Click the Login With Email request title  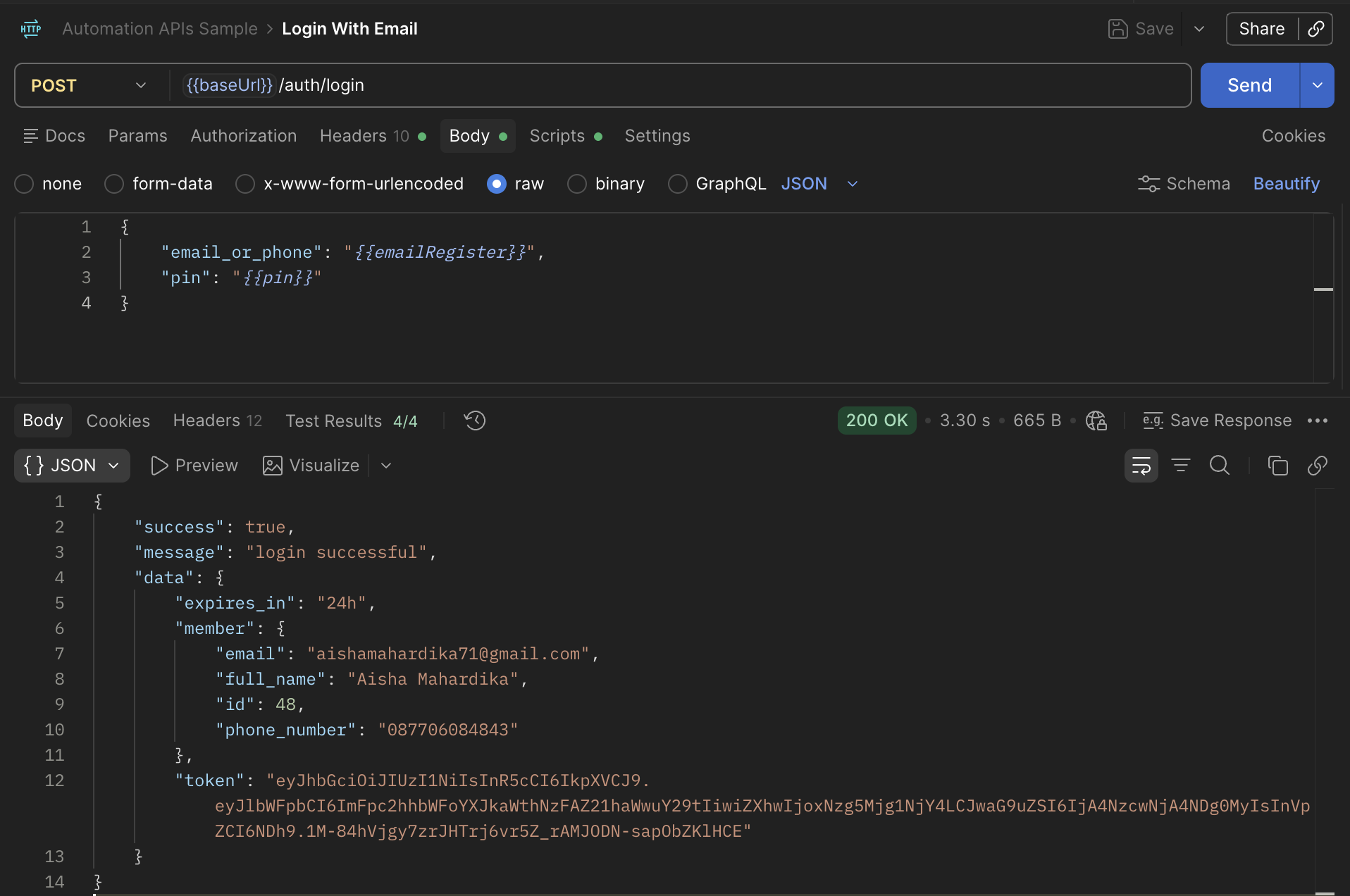click(350, 29)
